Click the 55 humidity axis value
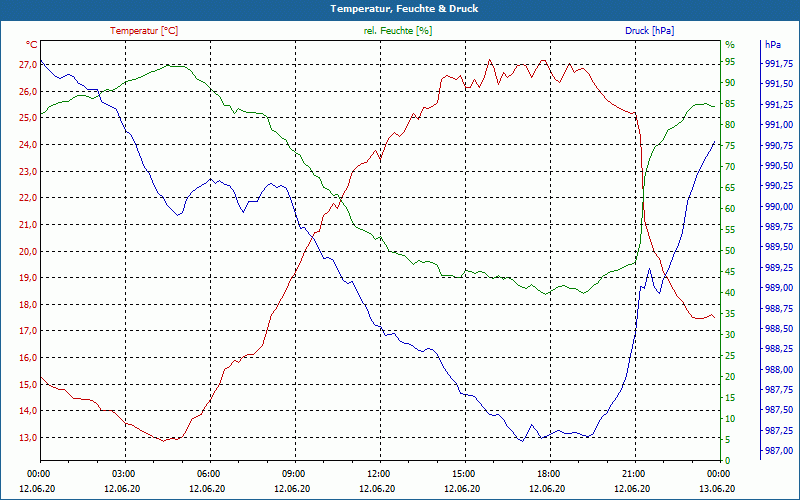The image size is (800, 500). click(730, 230)
